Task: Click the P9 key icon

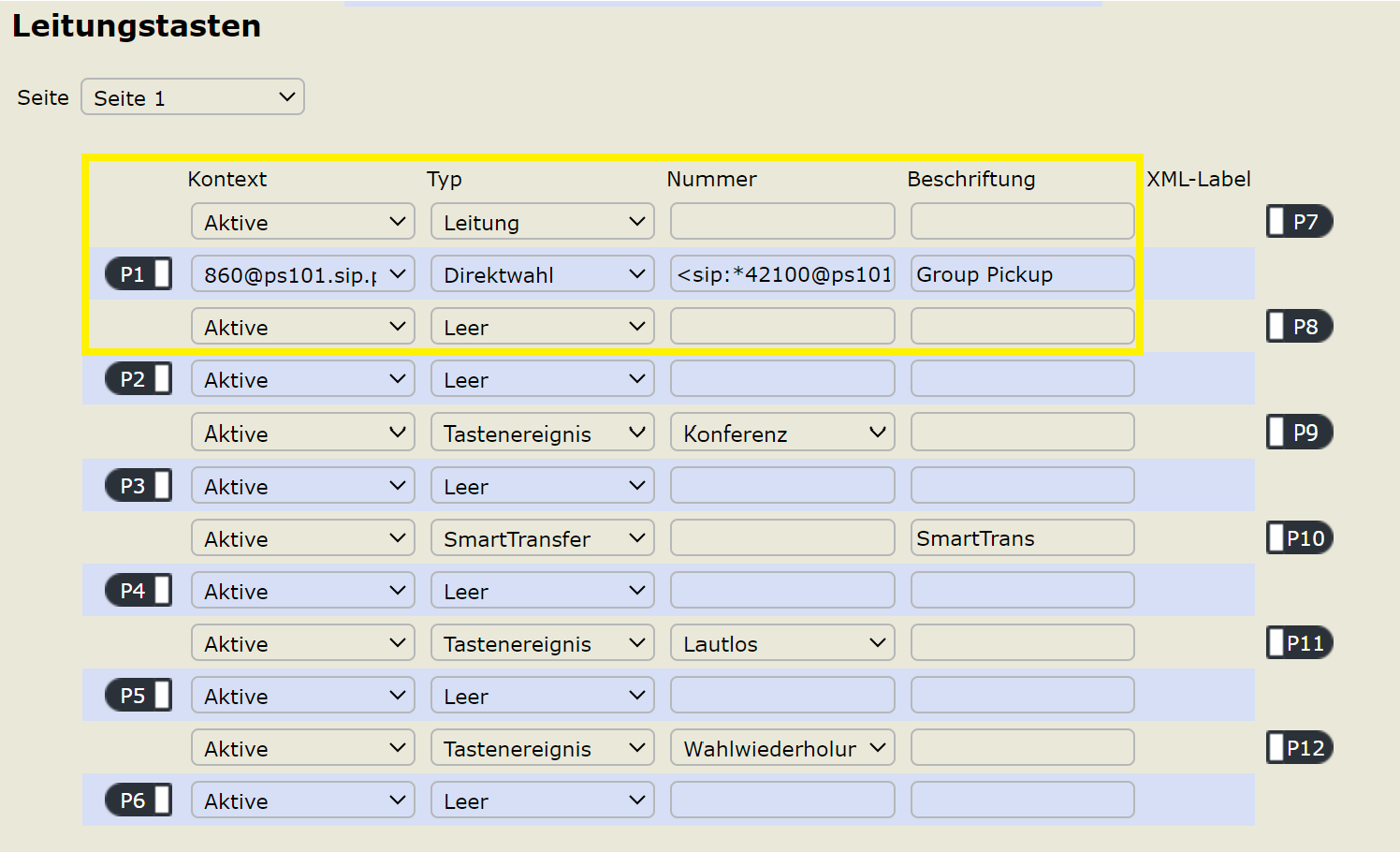Action: (x=1300, y=432)
